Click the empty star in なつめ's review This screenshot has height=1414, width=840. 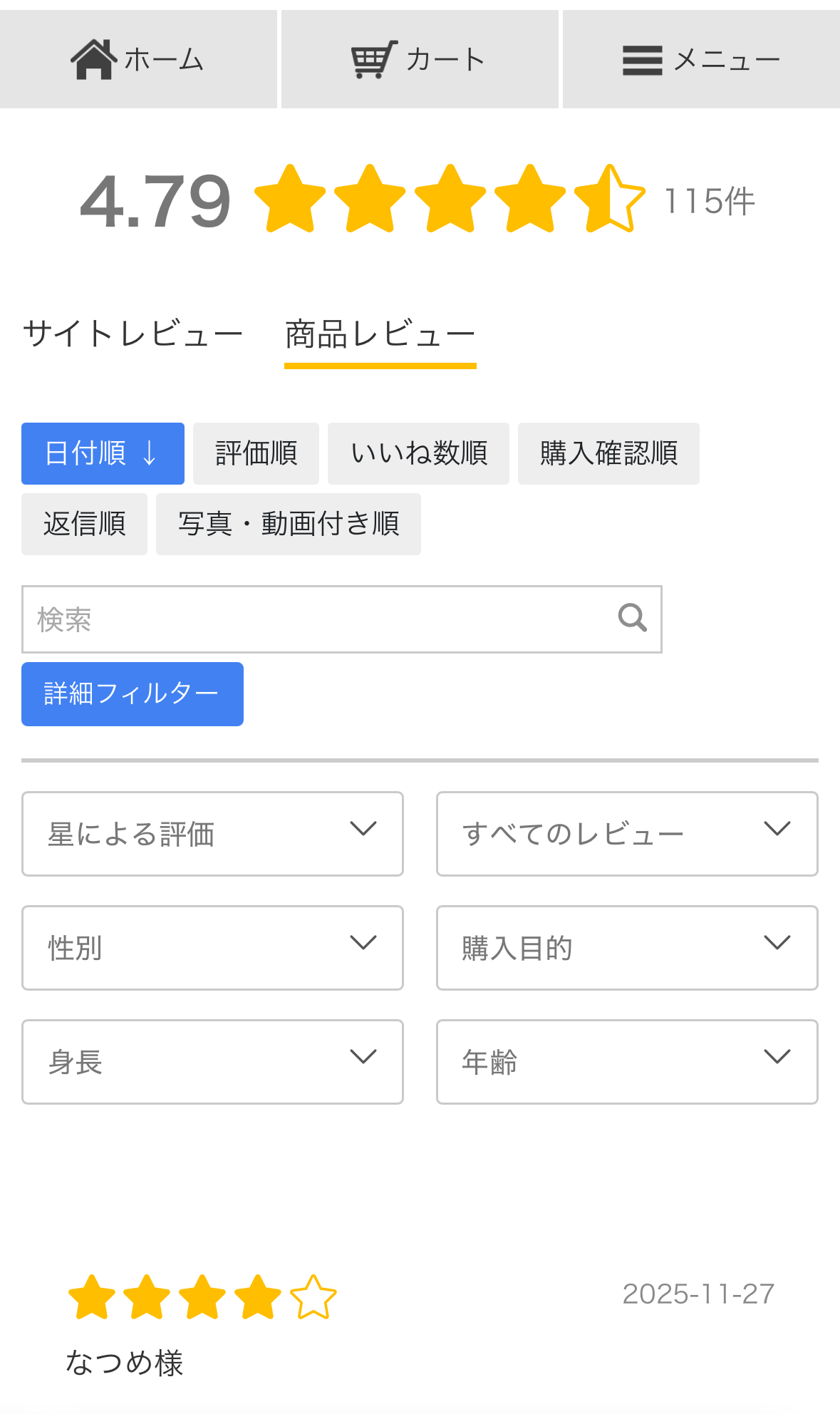313,1297
